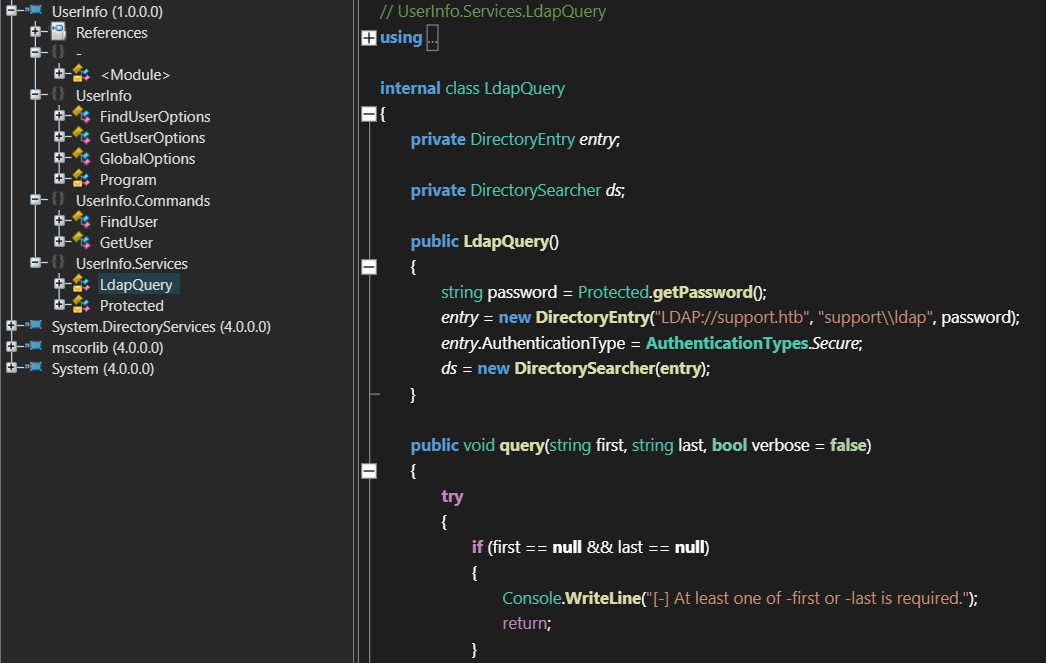Click the UserInfo.Services namespace braces icon
Screen dimensions: 1046x663
tap(58, 263)
